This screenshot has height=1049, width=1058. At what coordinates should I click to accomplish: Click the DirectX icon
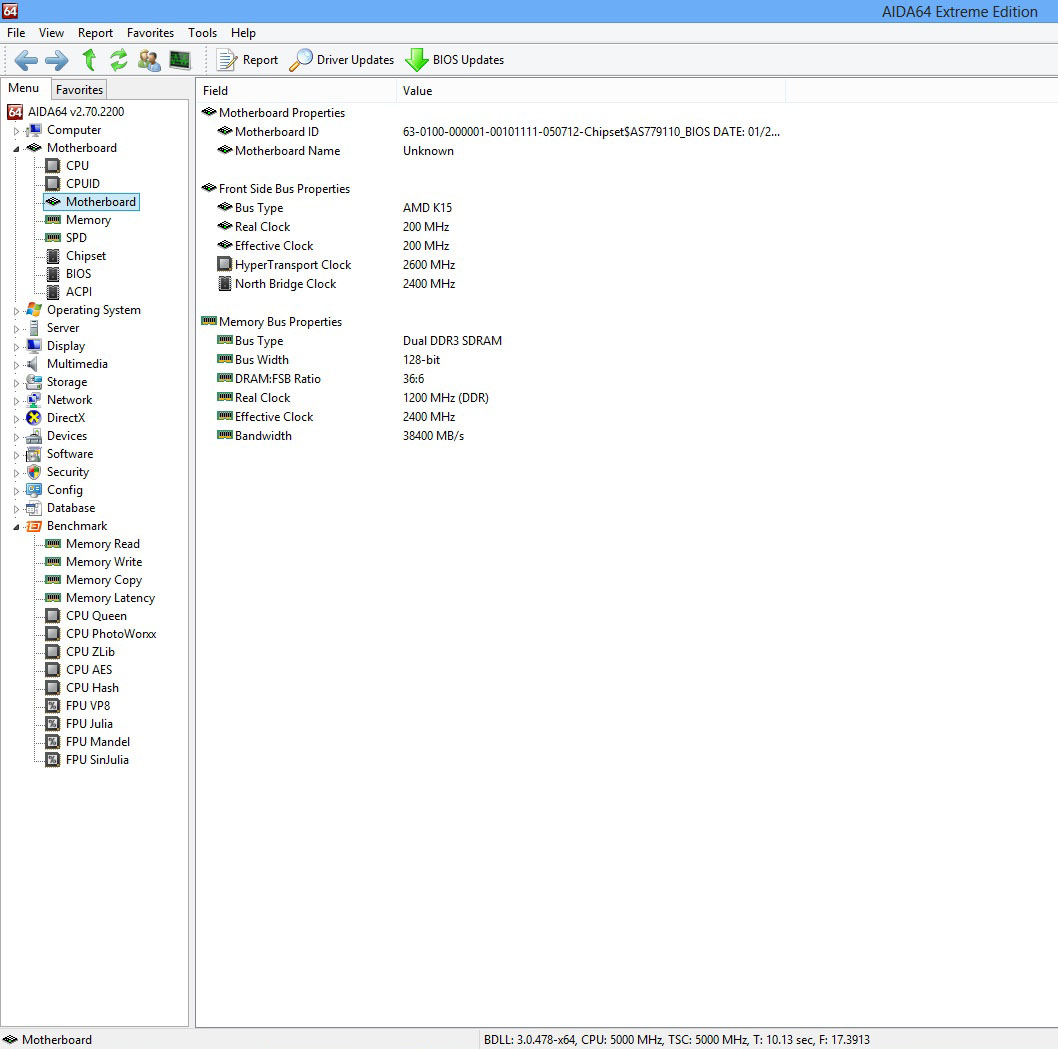pos(34,418)
